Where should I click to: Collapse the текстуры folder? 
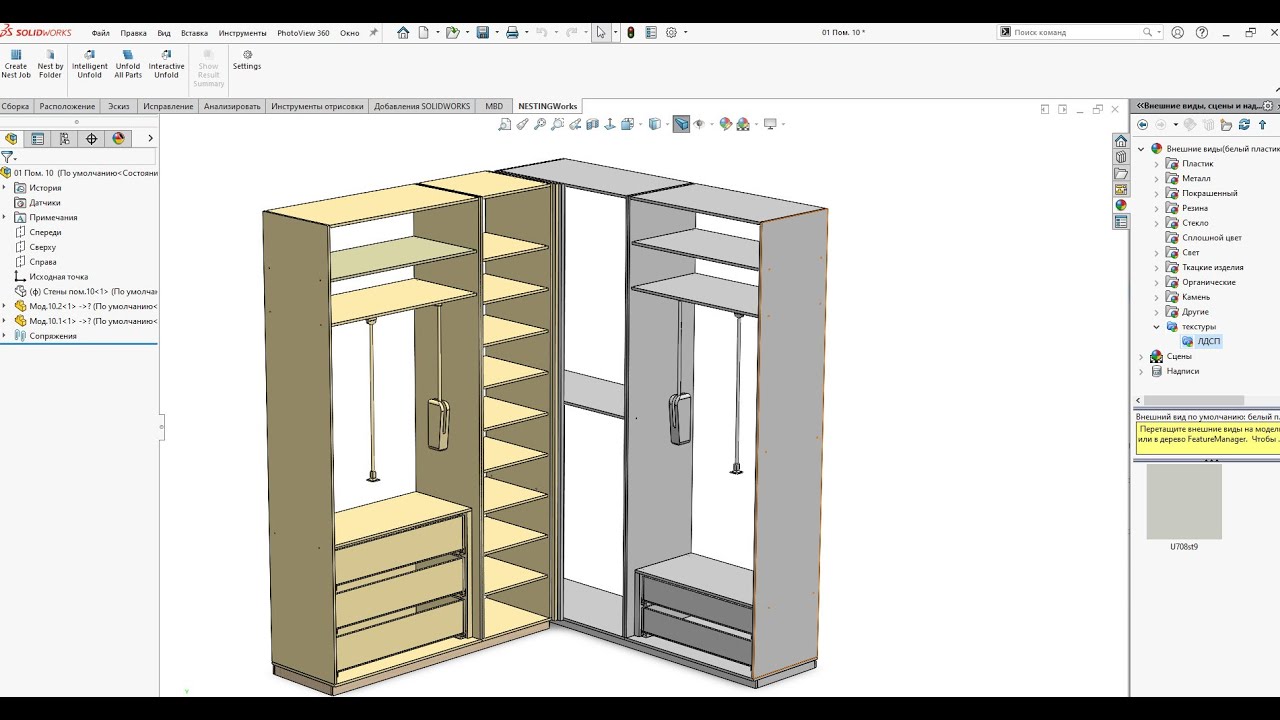pyautogui.click(x=1157, y=327)
